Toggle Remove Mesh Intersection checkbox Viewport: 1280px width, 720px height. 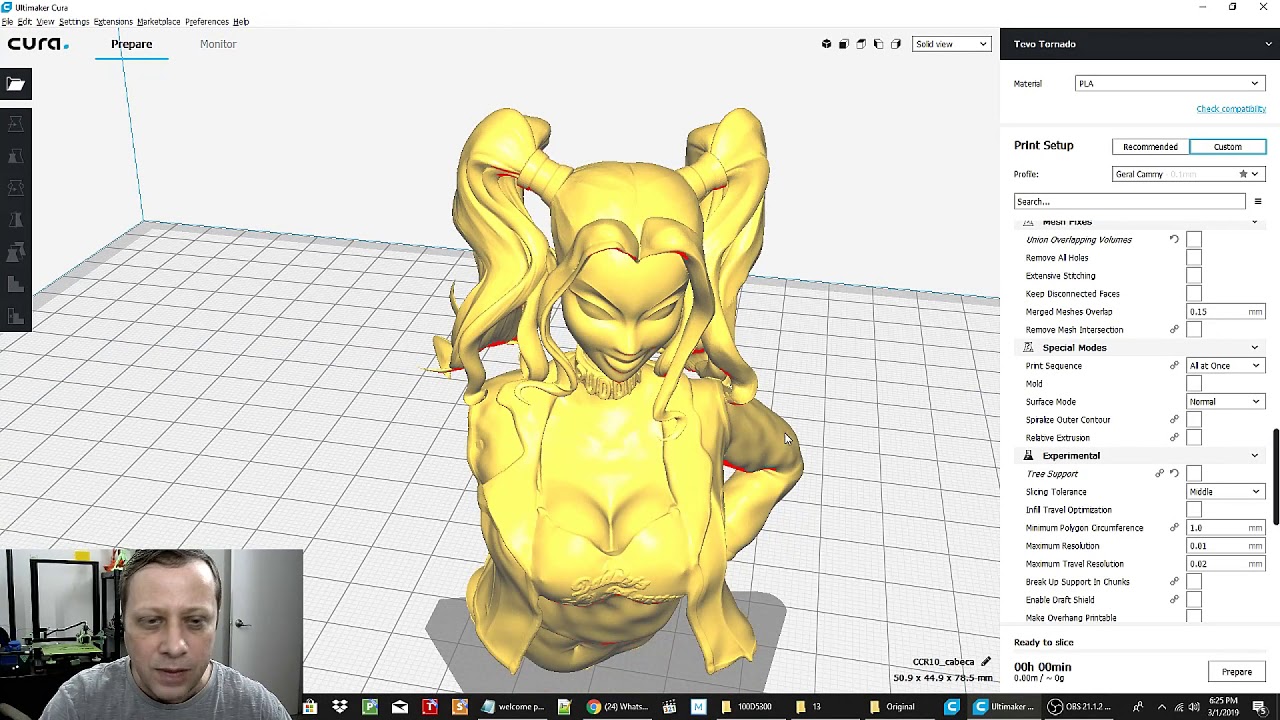click(x=1194, y=330)
